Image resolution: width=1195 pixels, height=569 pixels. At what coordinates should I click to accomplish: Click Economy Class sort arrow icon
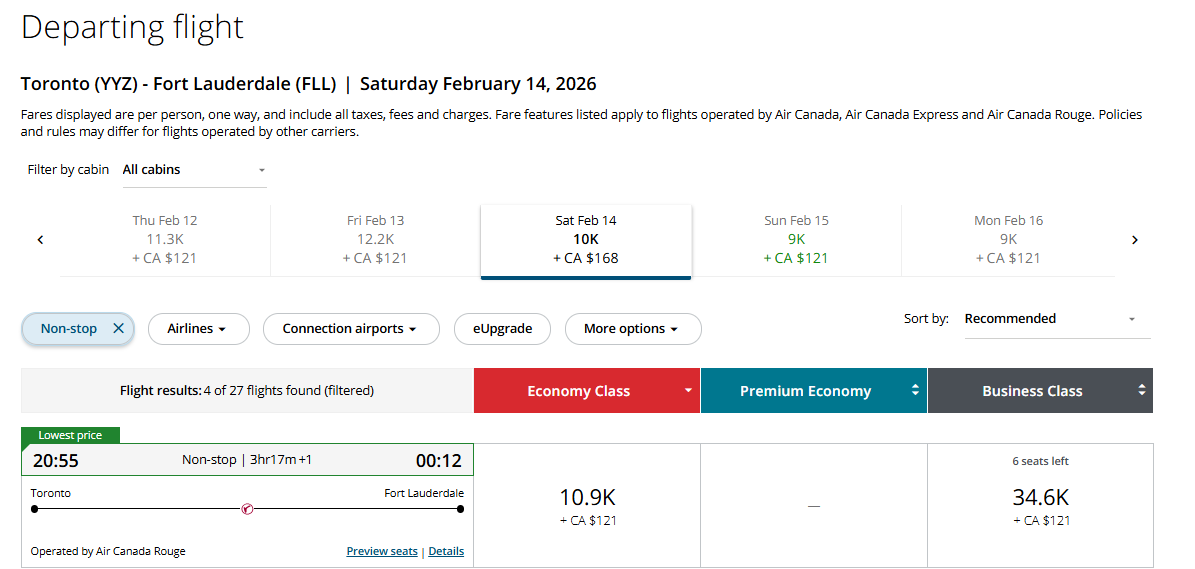coord(687,391)
